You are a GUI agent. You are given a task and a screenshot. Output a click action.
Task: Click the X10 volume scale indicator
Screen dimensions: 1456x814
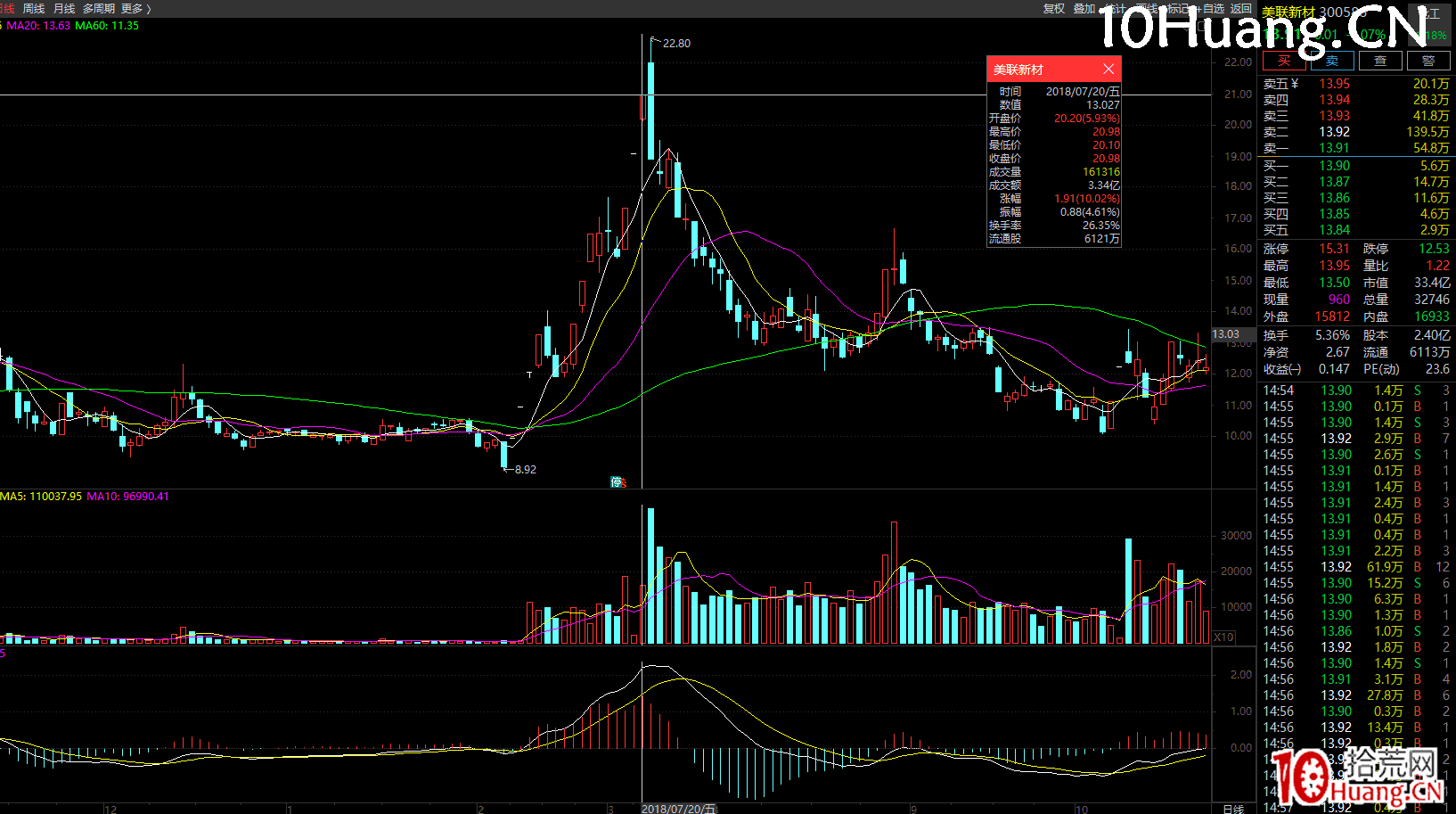point(1223,637)
